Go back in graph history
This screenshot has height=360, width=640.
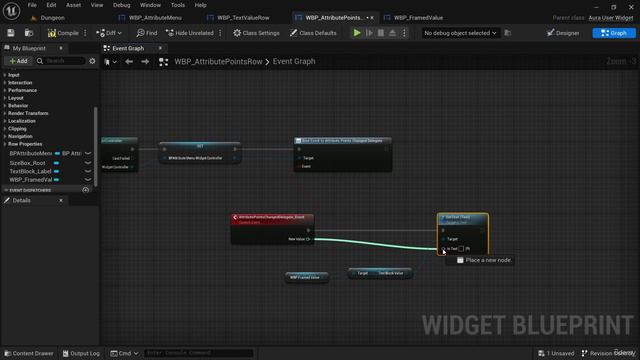click(x=129, y=62)
